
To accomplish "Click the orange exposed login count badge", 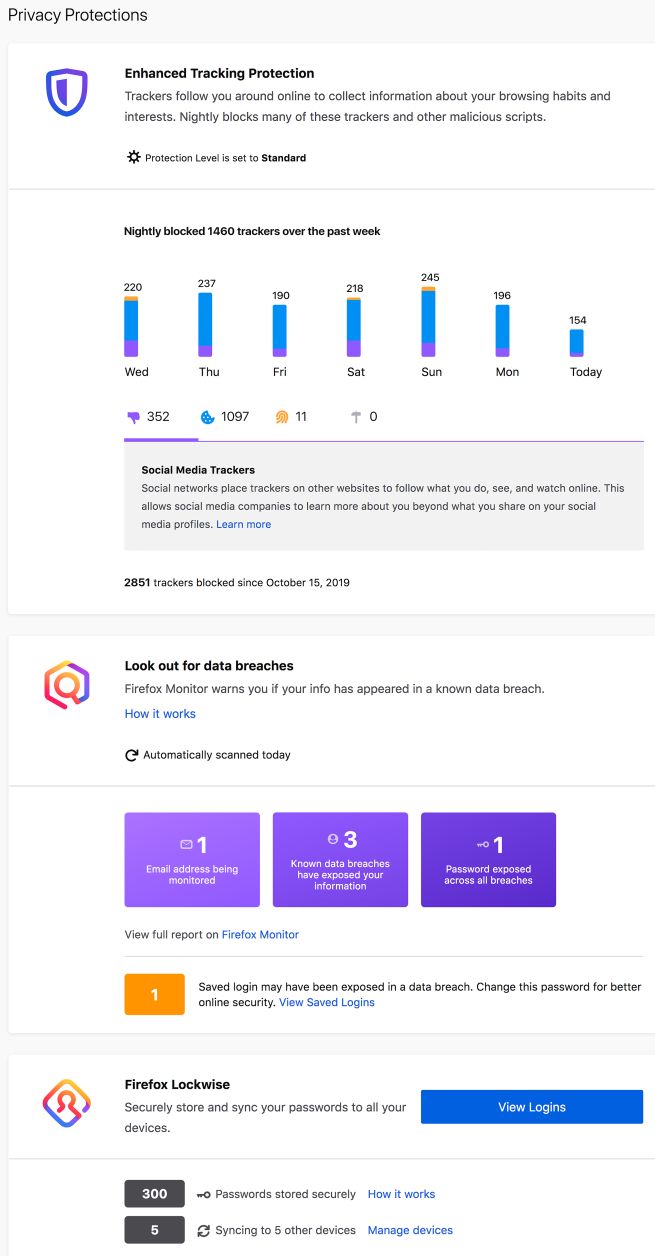I will 154,994.
